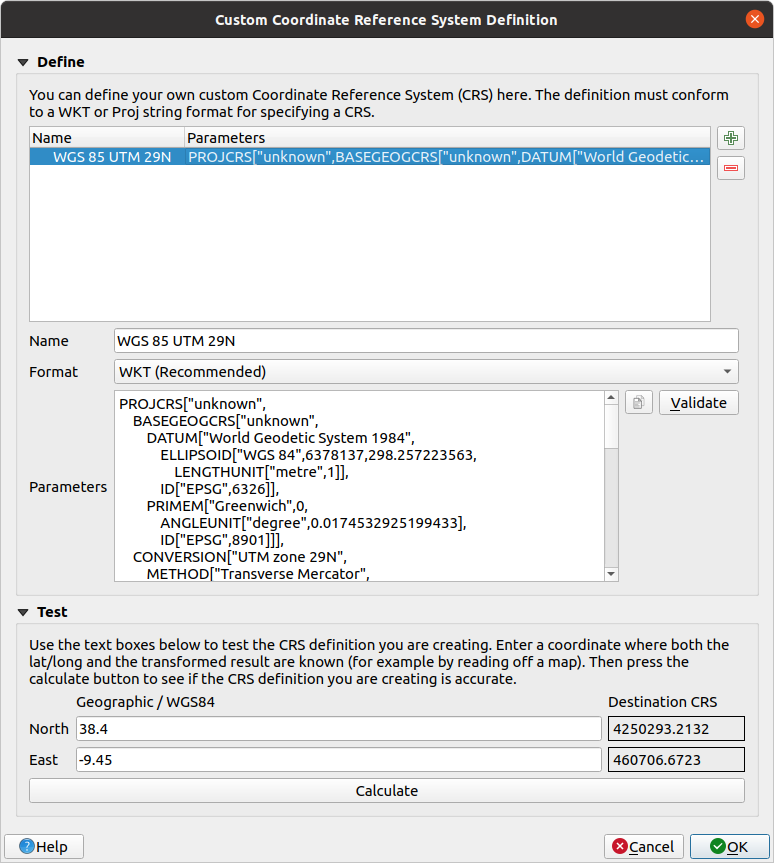Click the Parameters scrollbar down arrow

click(611, 574)
